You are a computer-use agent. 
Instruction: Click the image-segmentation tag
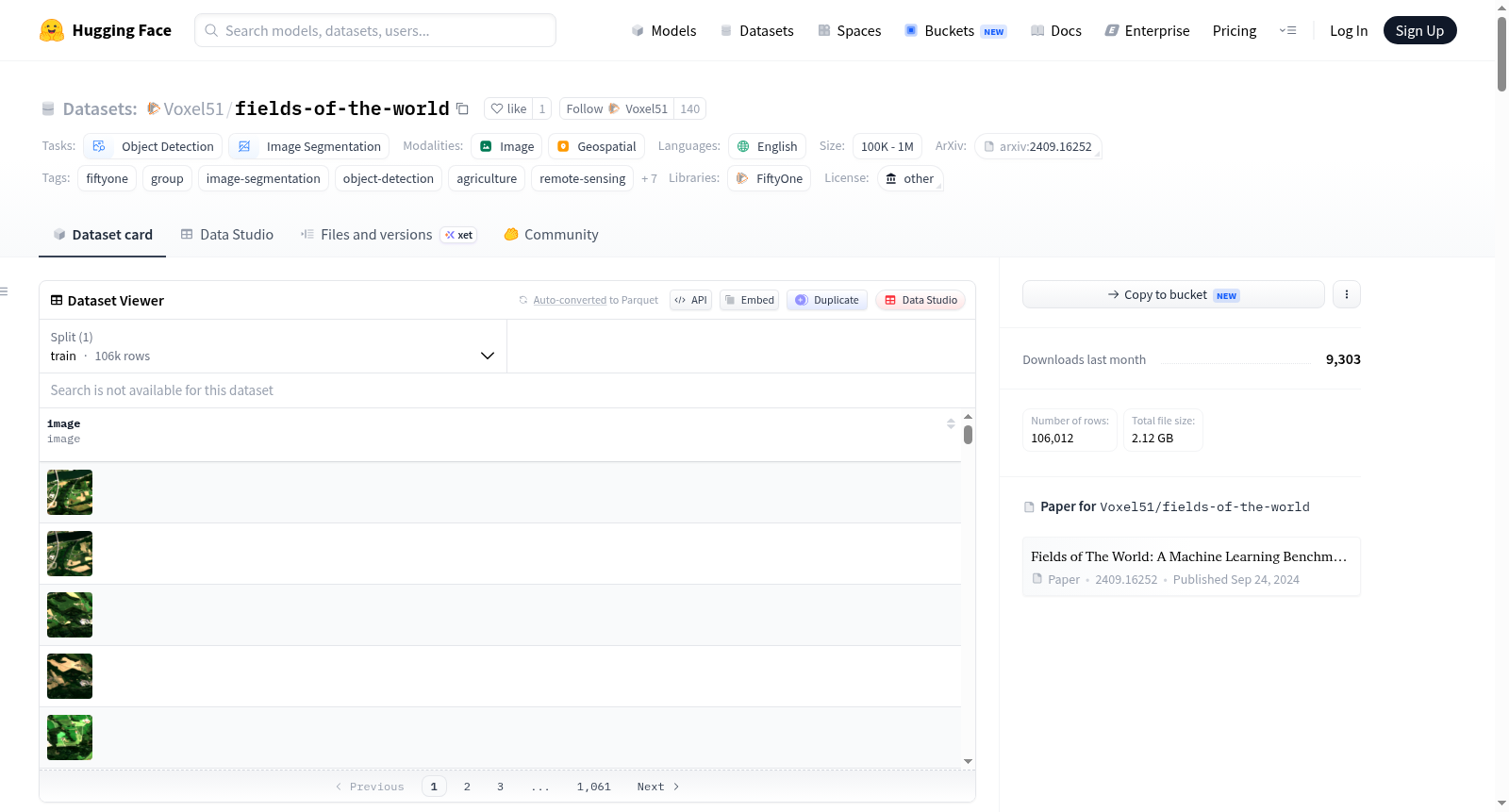(263, 178)
